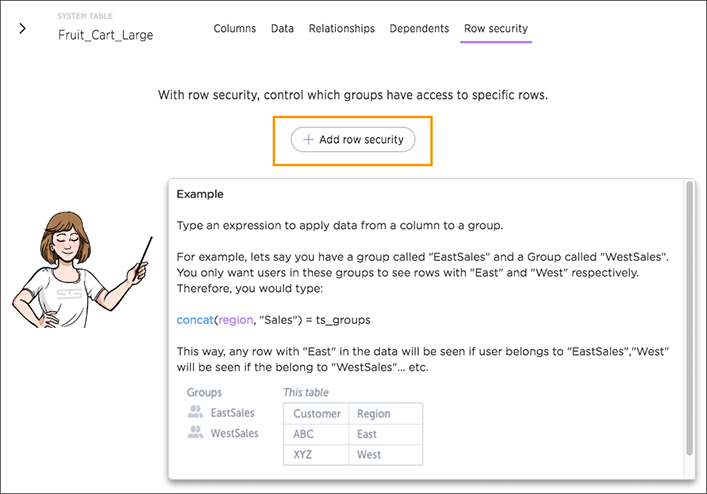The image size is (707, 494).
Task: Click the EastSales group icon
Action: click(195, 412)
